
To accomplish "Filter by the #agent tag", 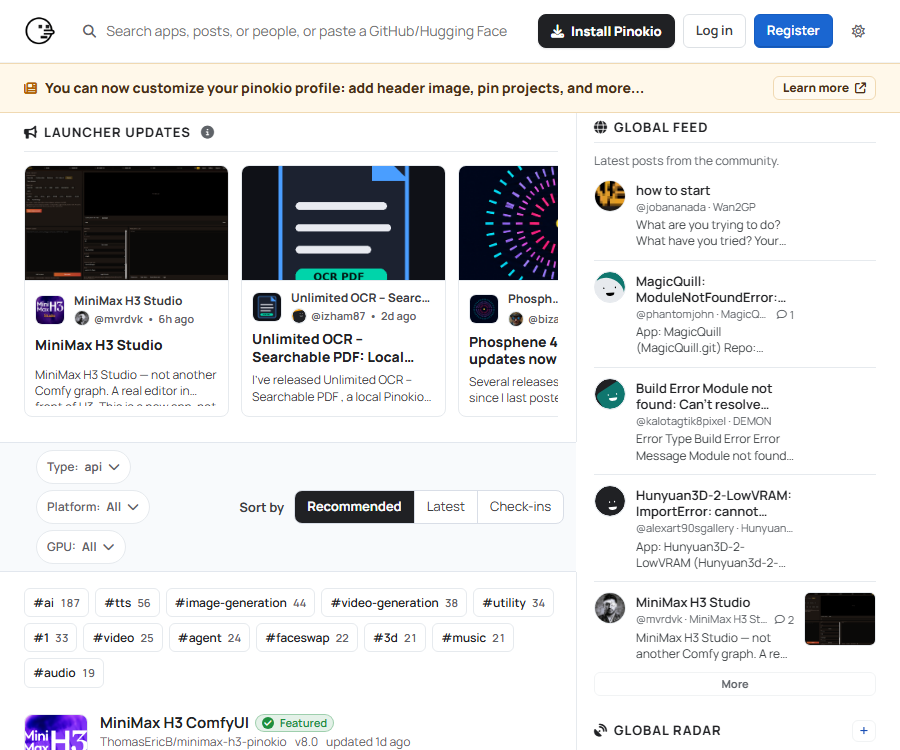I will click(x=210, y=638).
